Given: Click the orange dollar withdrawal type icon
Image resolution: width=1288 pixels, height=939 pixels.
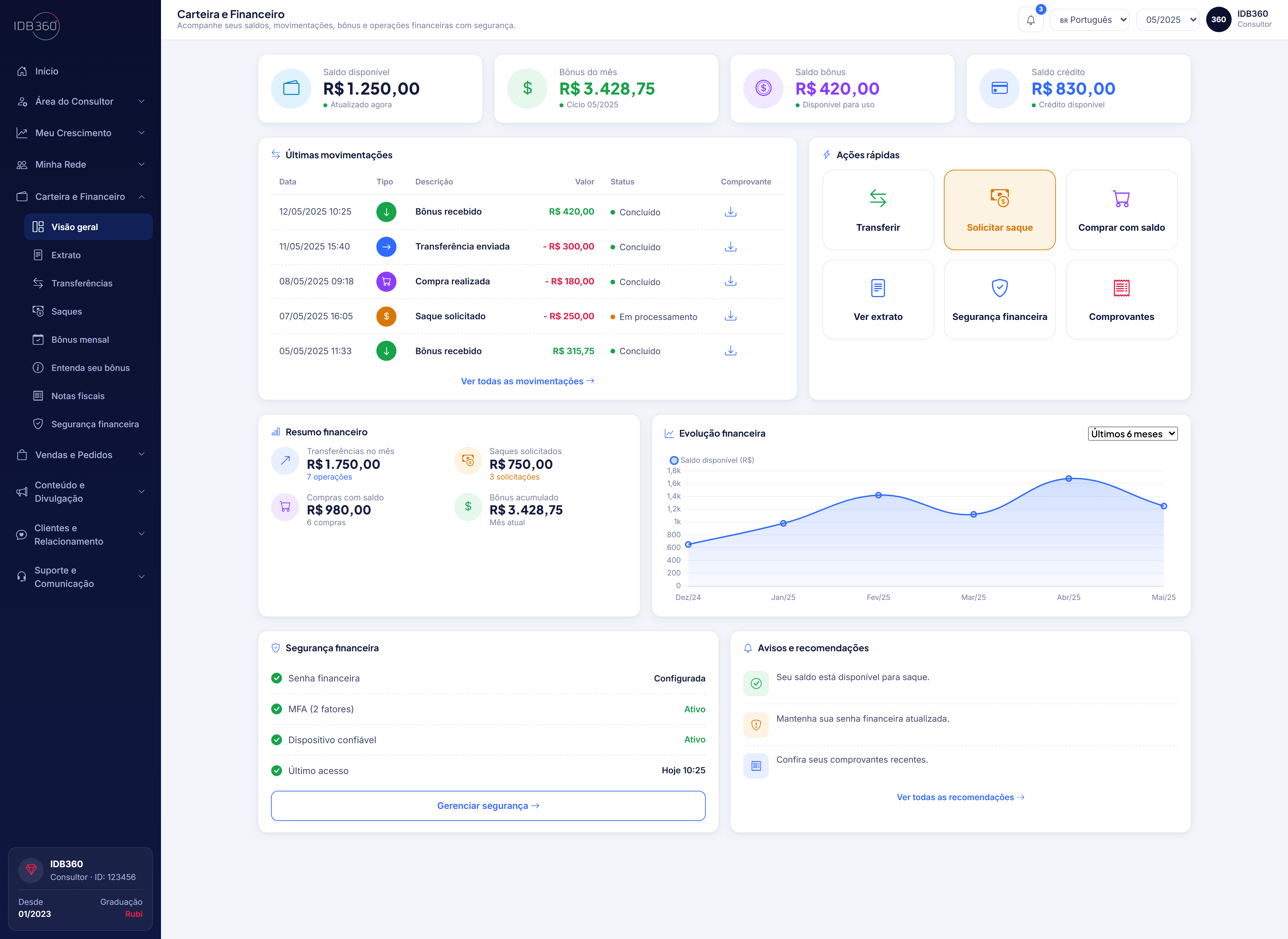Looking at the screenshot, I should (x=386, y=316).
